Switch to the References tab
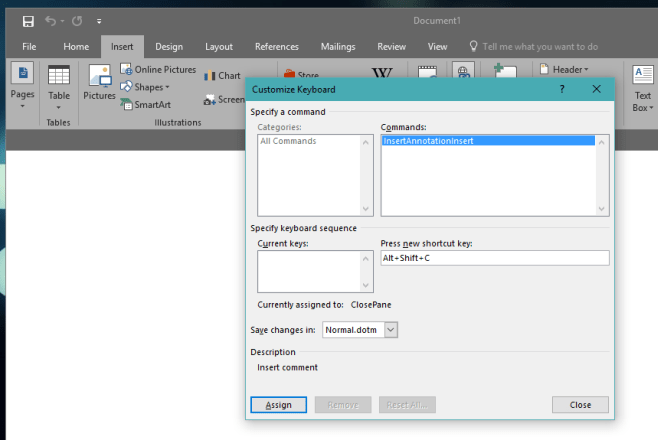The image size is (658, 440). tap(277, 47)
